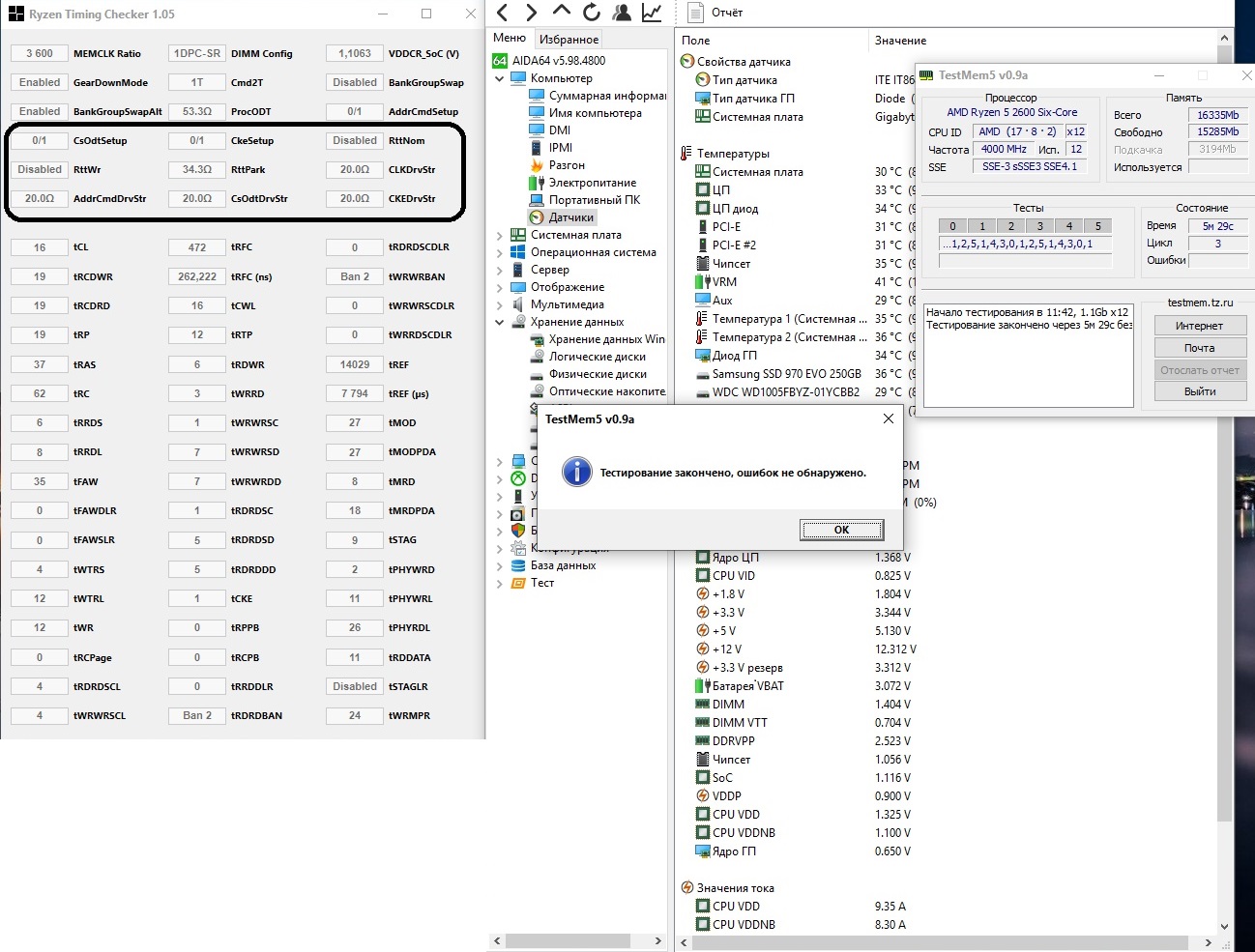Click the Отчёт label in AIDA64 toolbar
This screenshot has width=1255, height=952.
point(727,13)
